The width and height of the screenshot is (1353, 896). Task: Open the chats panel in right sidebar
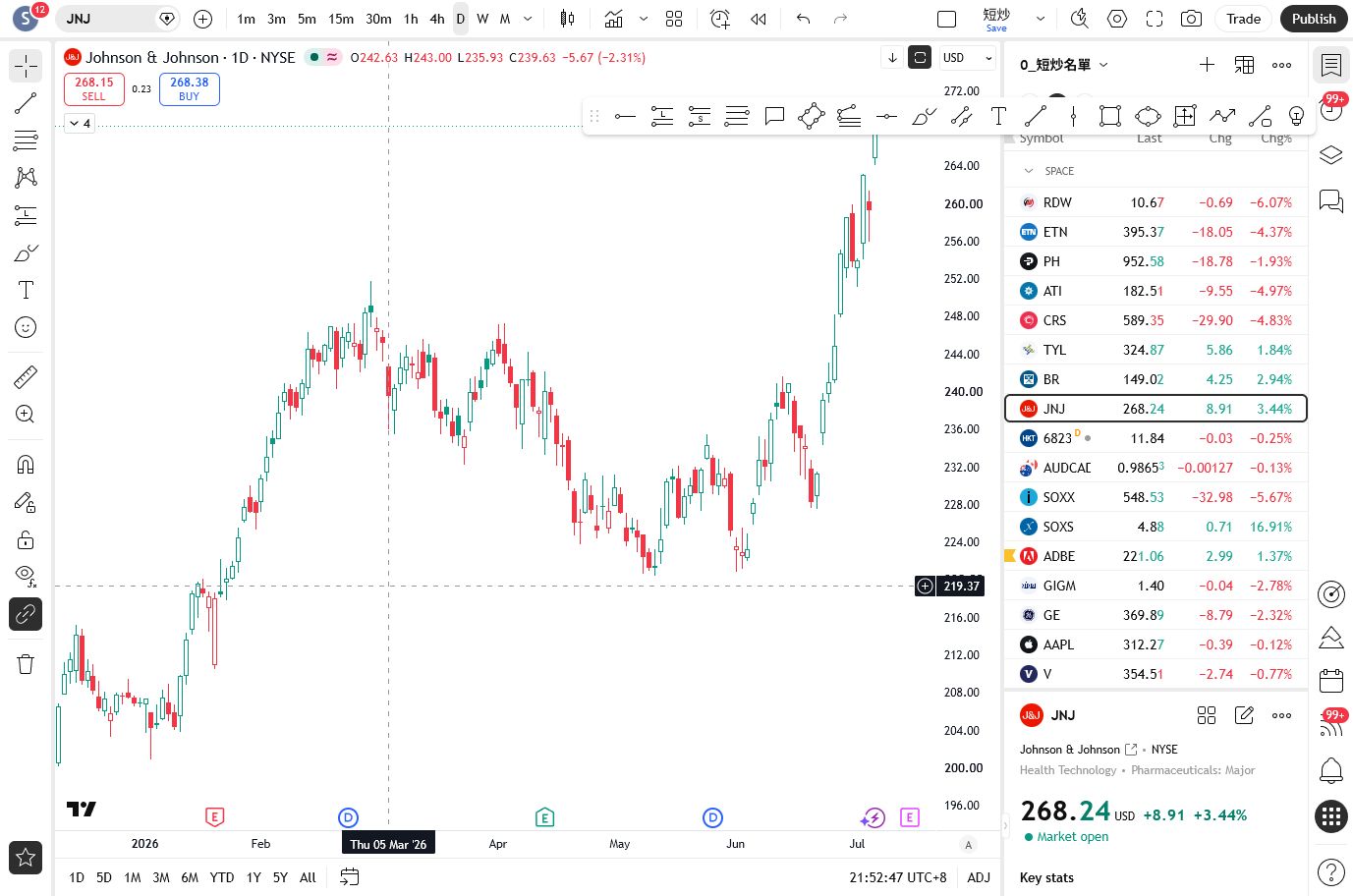pyautogui.click(x=1331, y=201)
